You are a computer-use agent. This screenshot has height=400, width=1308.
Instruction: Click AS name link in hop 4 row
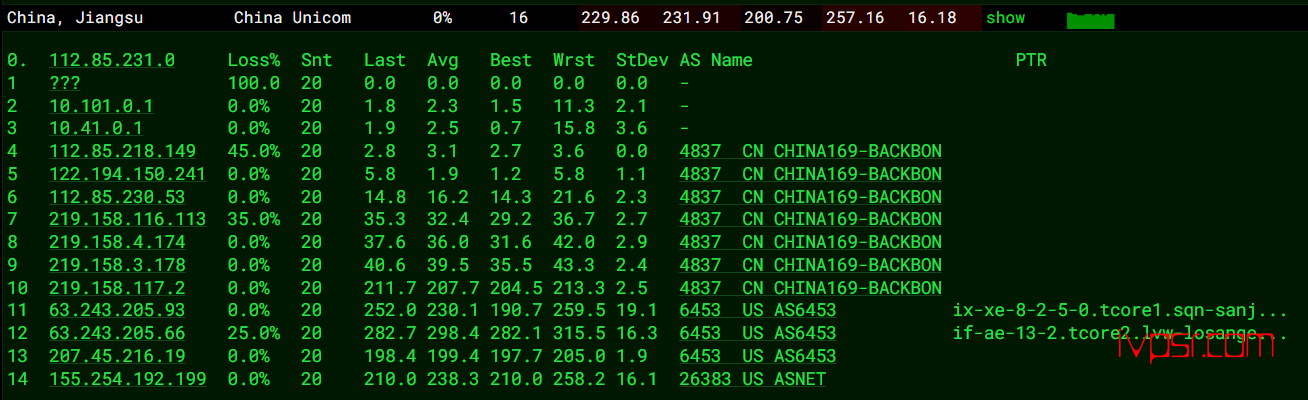(x=810, y=151)
